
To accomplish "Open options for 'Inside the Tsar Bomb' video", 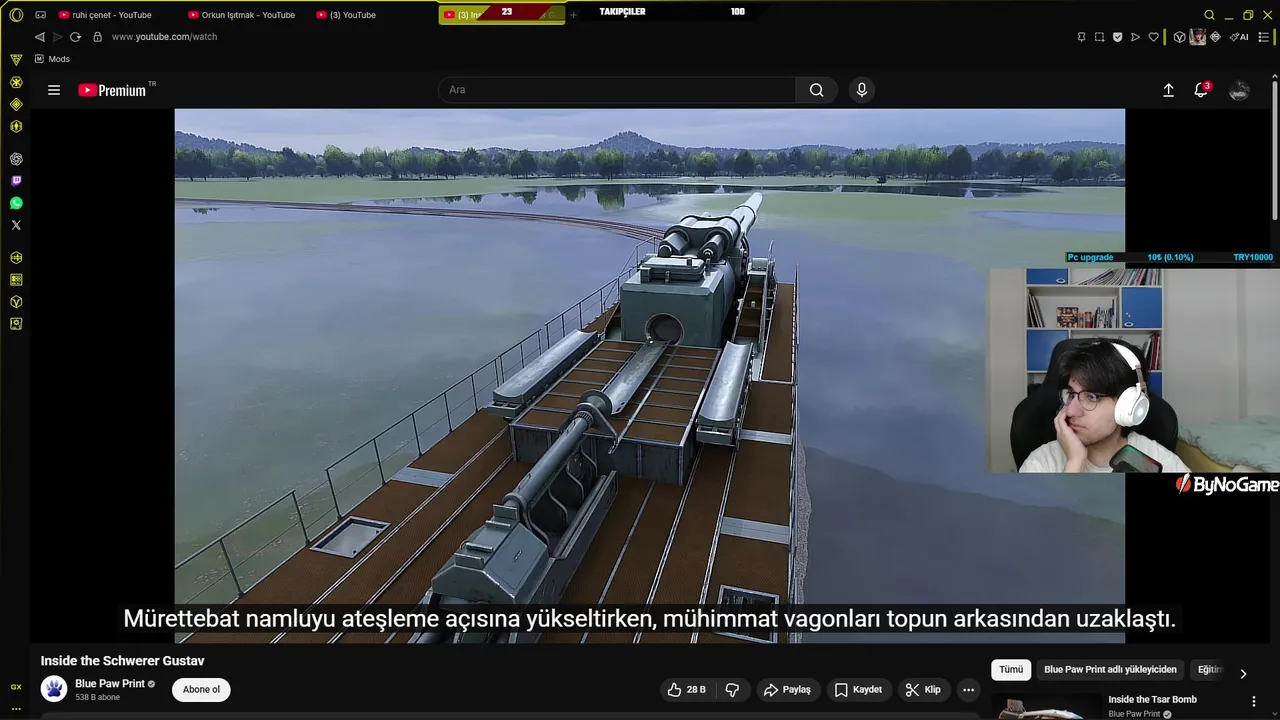I will pos(1254,702).
